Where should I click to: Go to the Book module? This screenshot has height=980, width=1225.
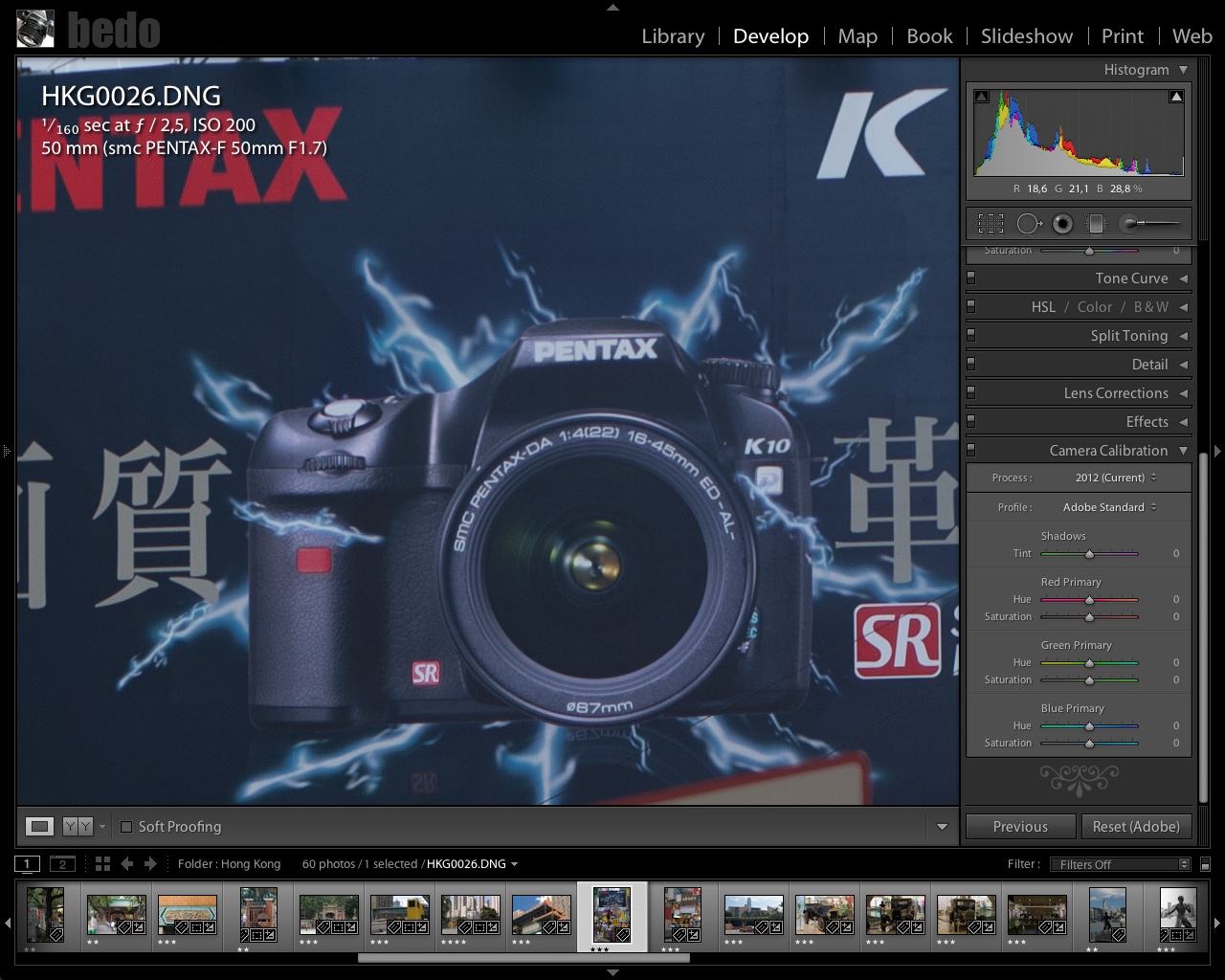929,36
